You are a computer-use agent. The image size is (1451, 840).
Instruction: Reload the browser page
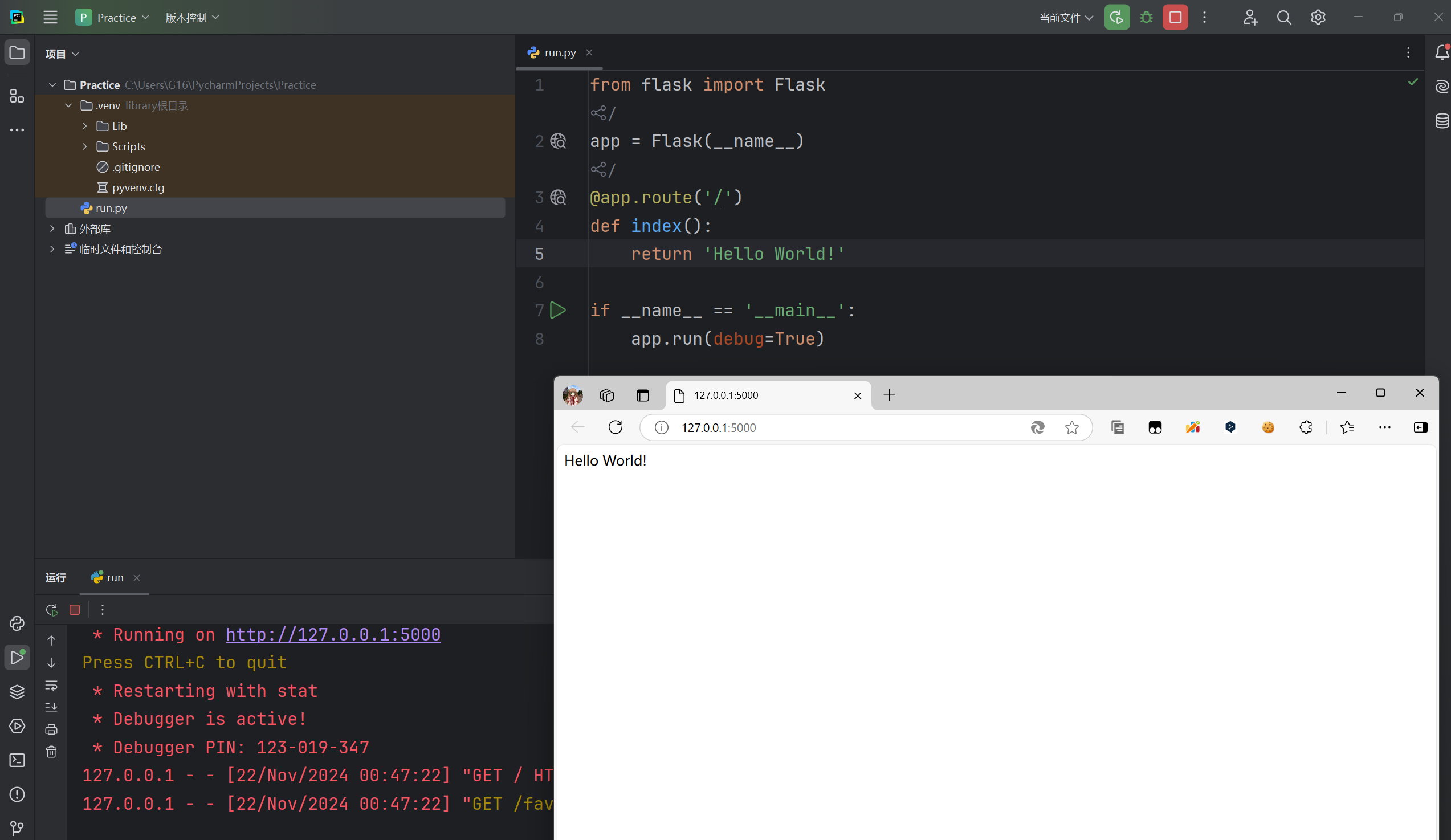615,427
